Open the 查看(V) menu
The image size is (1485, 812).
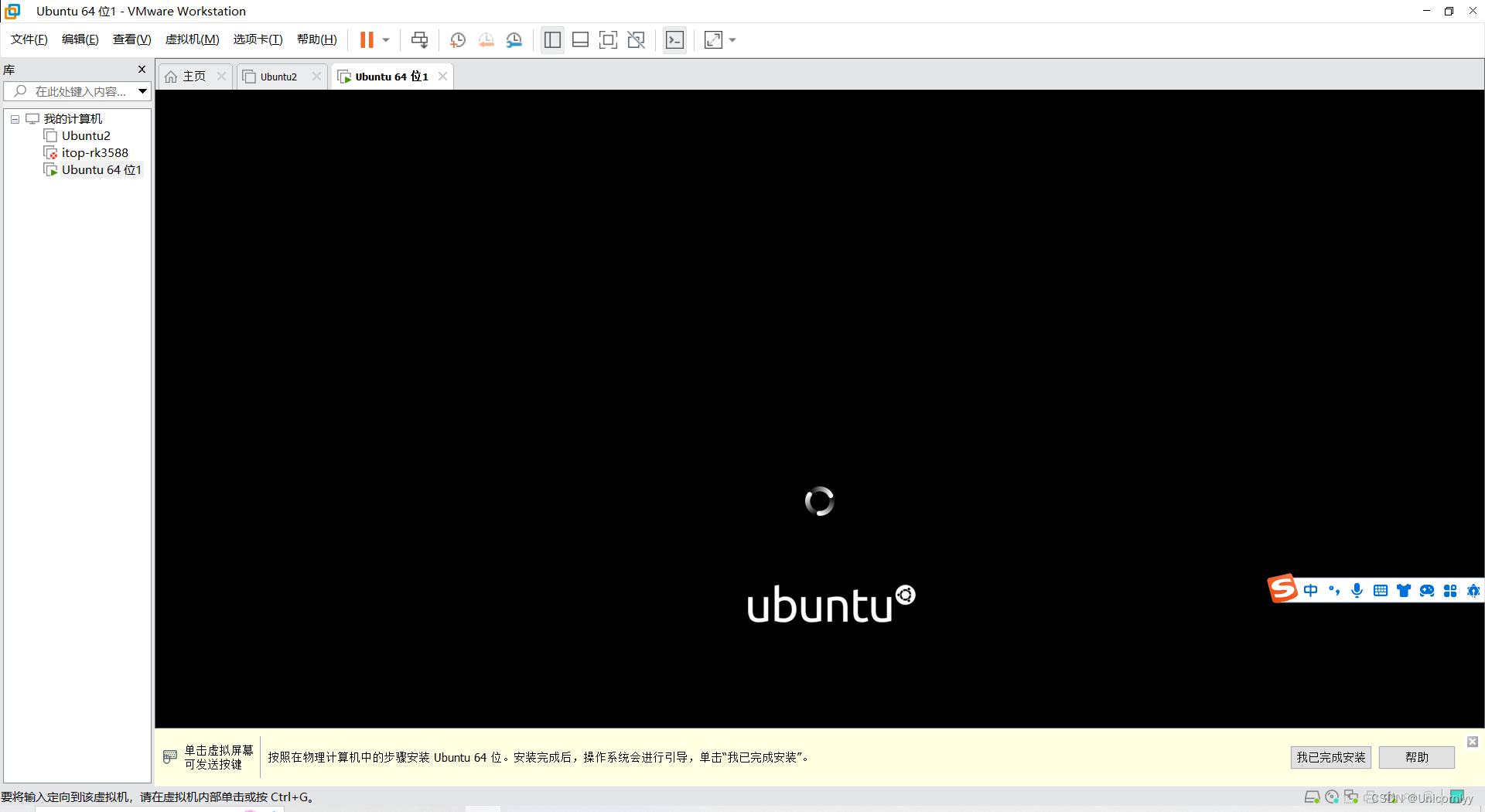click(131, 39)
